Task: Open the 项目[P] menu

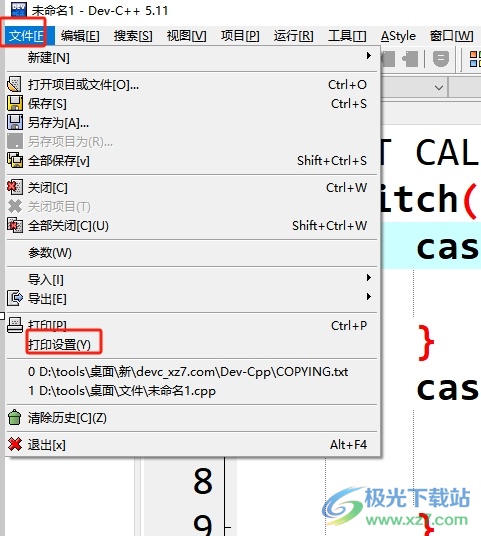Action: (x=240, y=36)
